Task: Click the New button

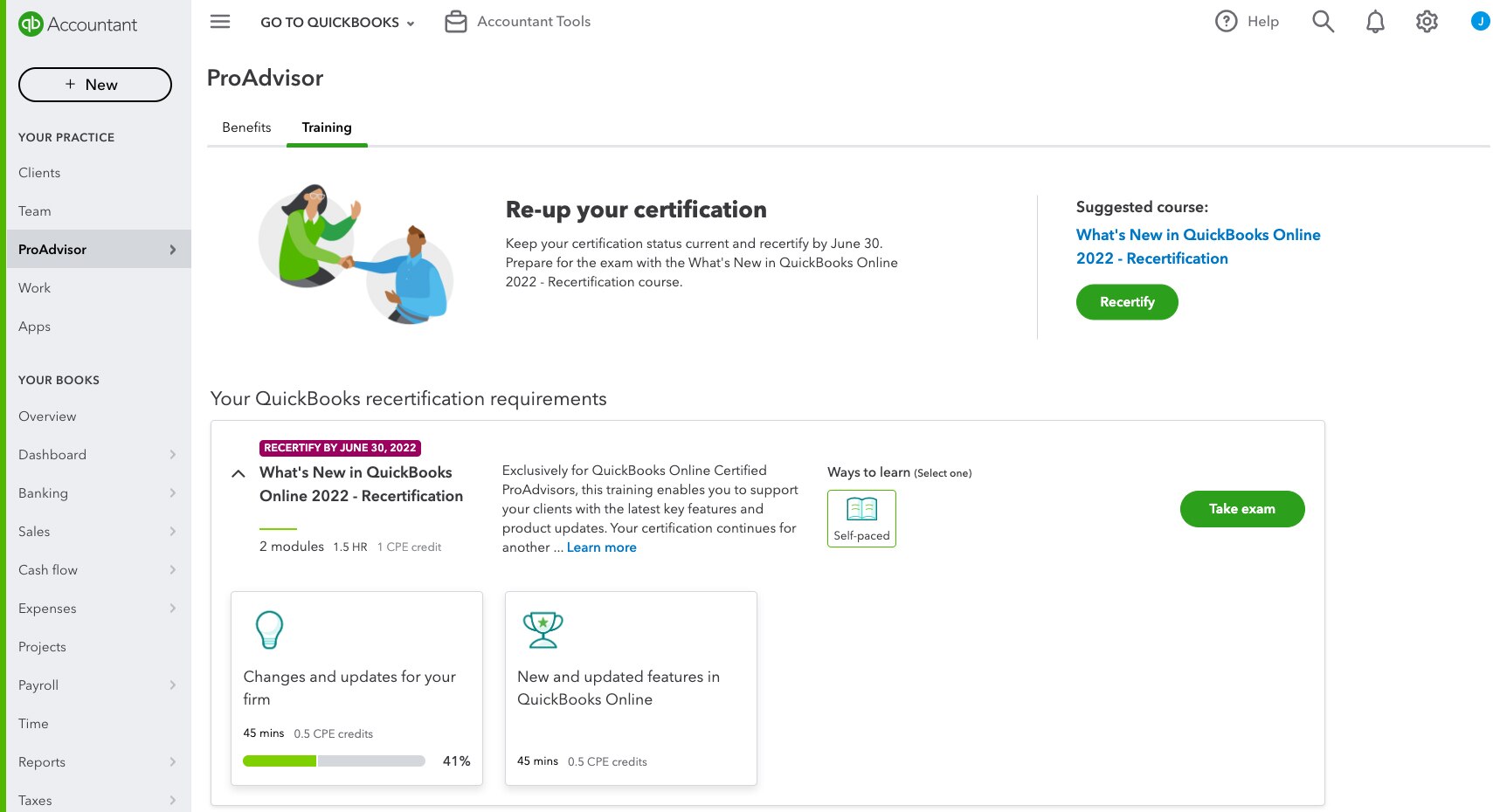Action: pos(95,85)
